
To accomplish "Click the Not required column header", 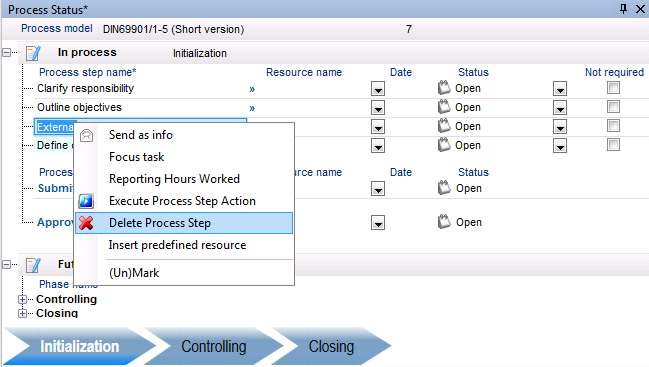I will (x=614, y=72).
